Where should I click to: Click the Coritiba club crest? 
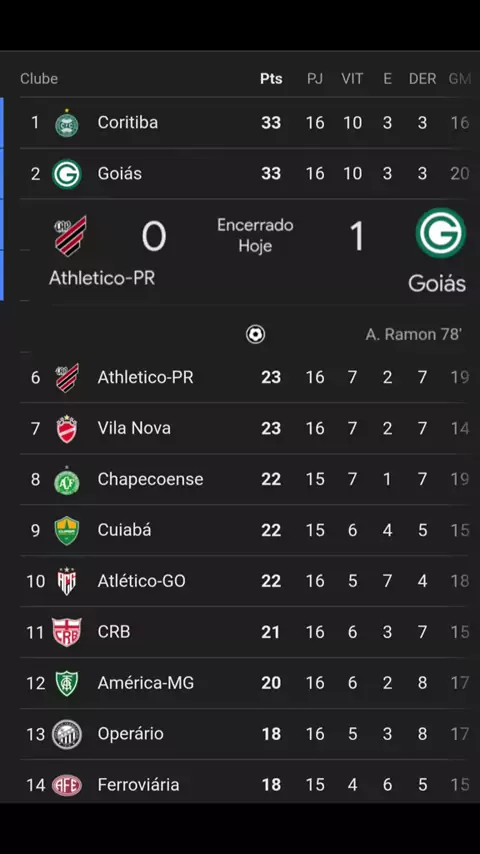coord(67,123)
